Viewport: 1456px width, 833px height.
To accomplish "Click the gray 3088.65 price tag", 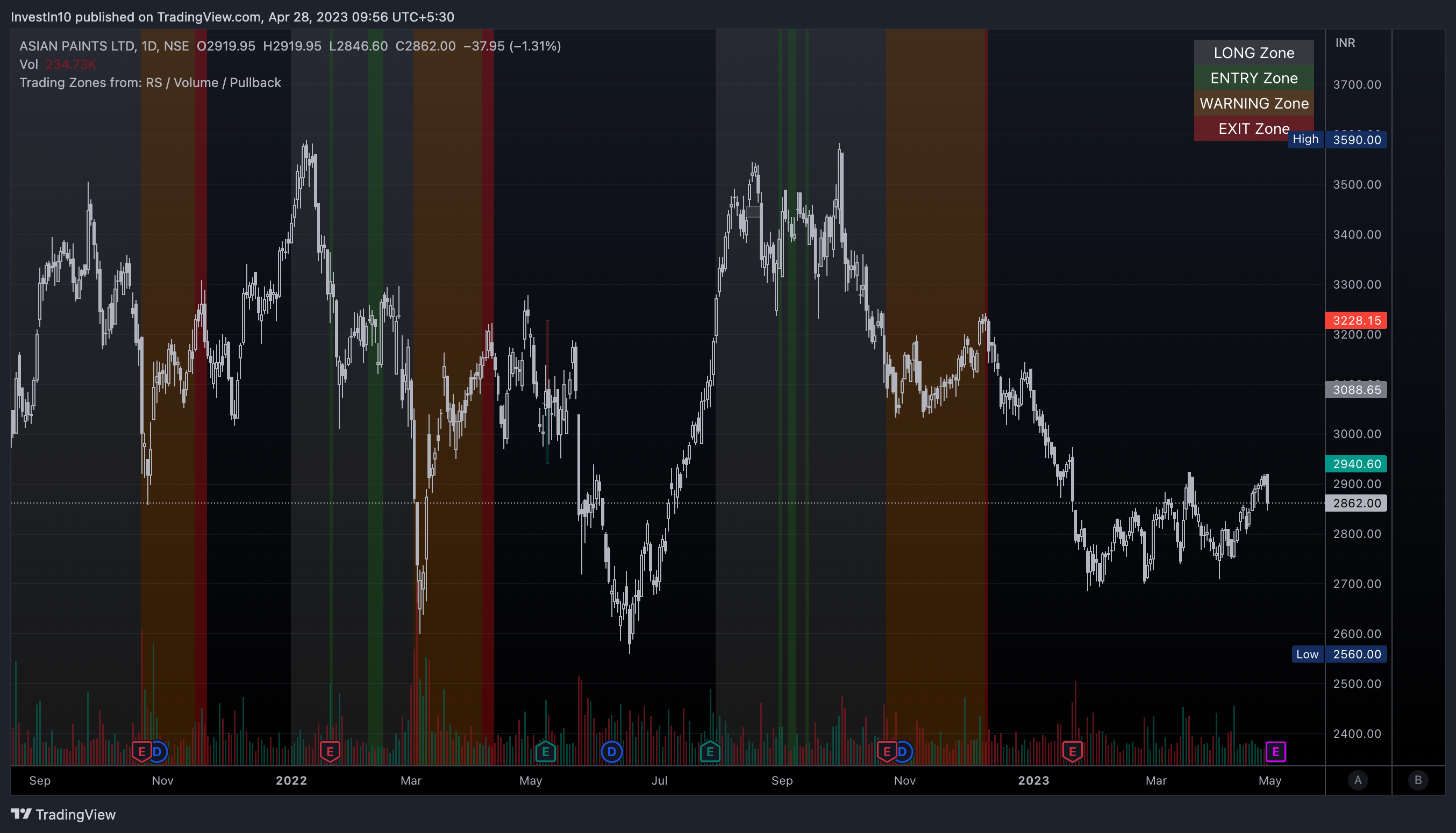I will coord(1357,390).
